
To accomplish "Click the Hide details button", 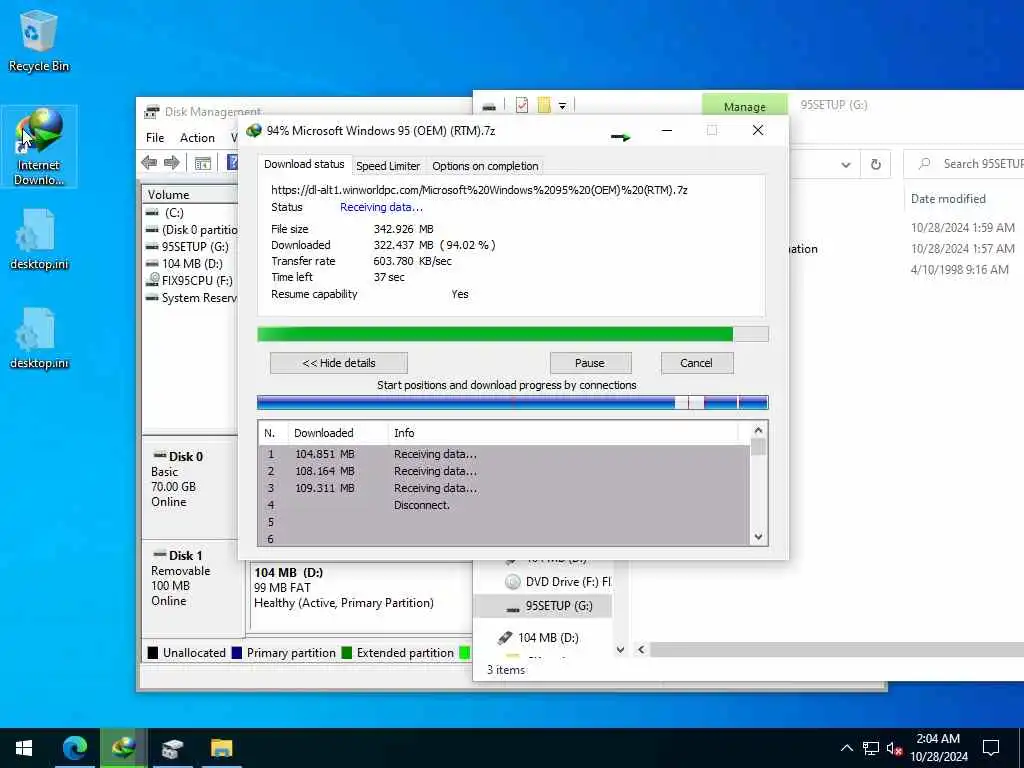I will pyautogui.click(x=339, y=363).
